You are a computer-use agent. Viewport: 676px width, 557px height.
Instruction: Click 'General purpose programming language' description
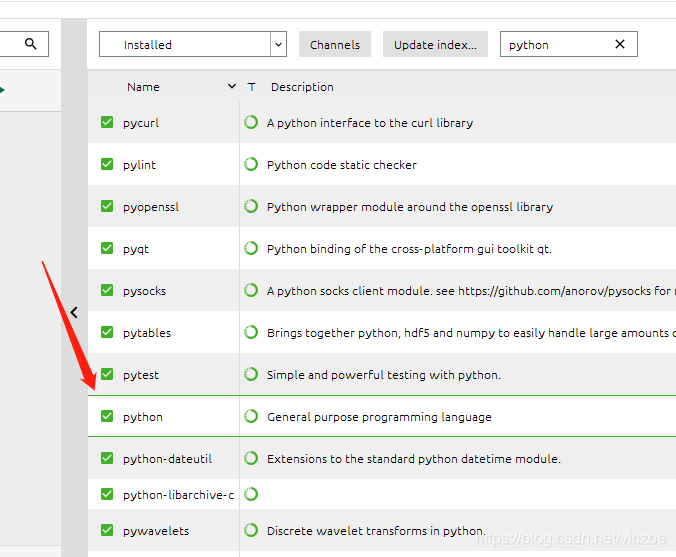click(x=379, y=417)
